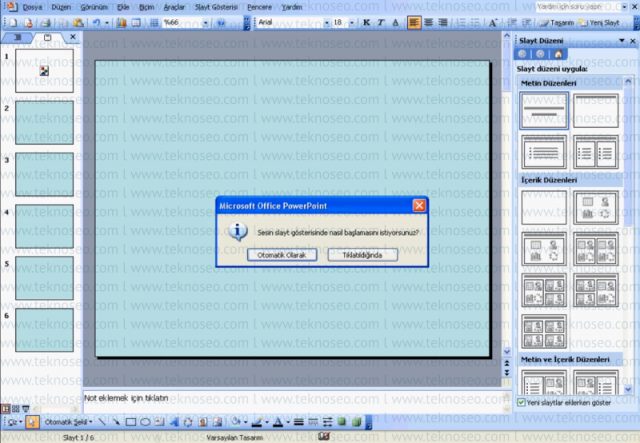Click the Line color icon
This screenshot has width=640, height=443.
[257, 422]
